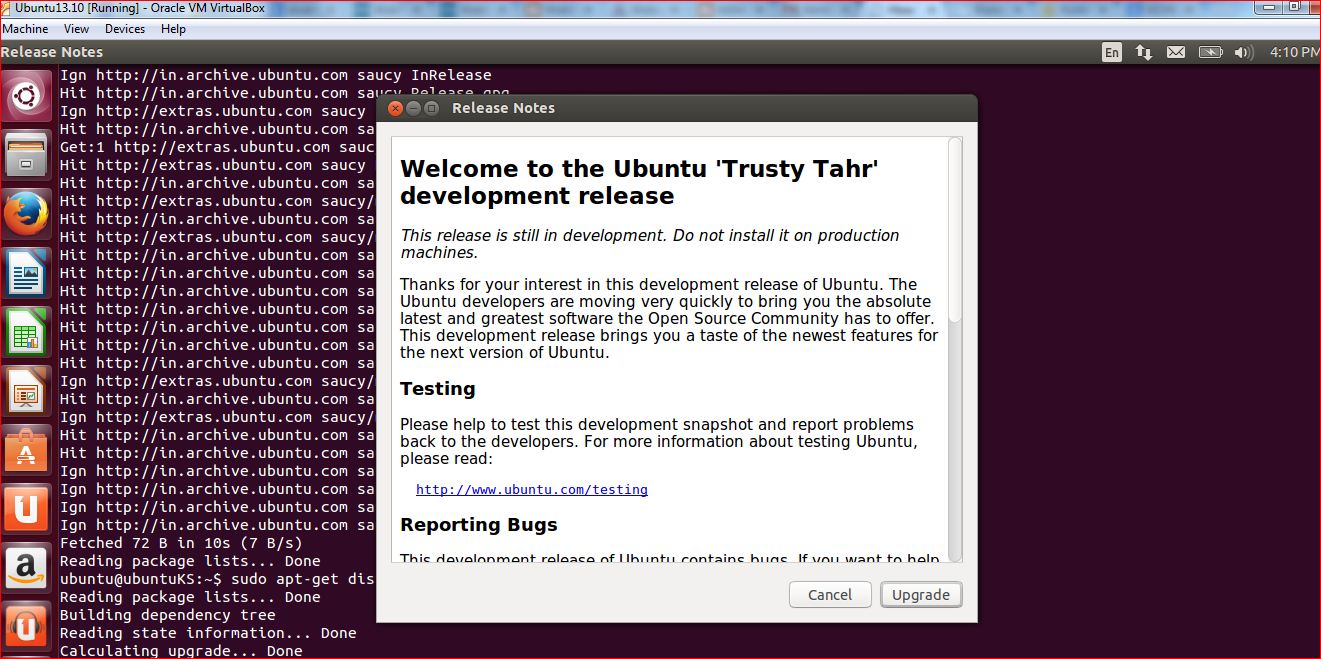Open the VirtualBox Machine menu

pyautogui.click(x=25, y=29)
